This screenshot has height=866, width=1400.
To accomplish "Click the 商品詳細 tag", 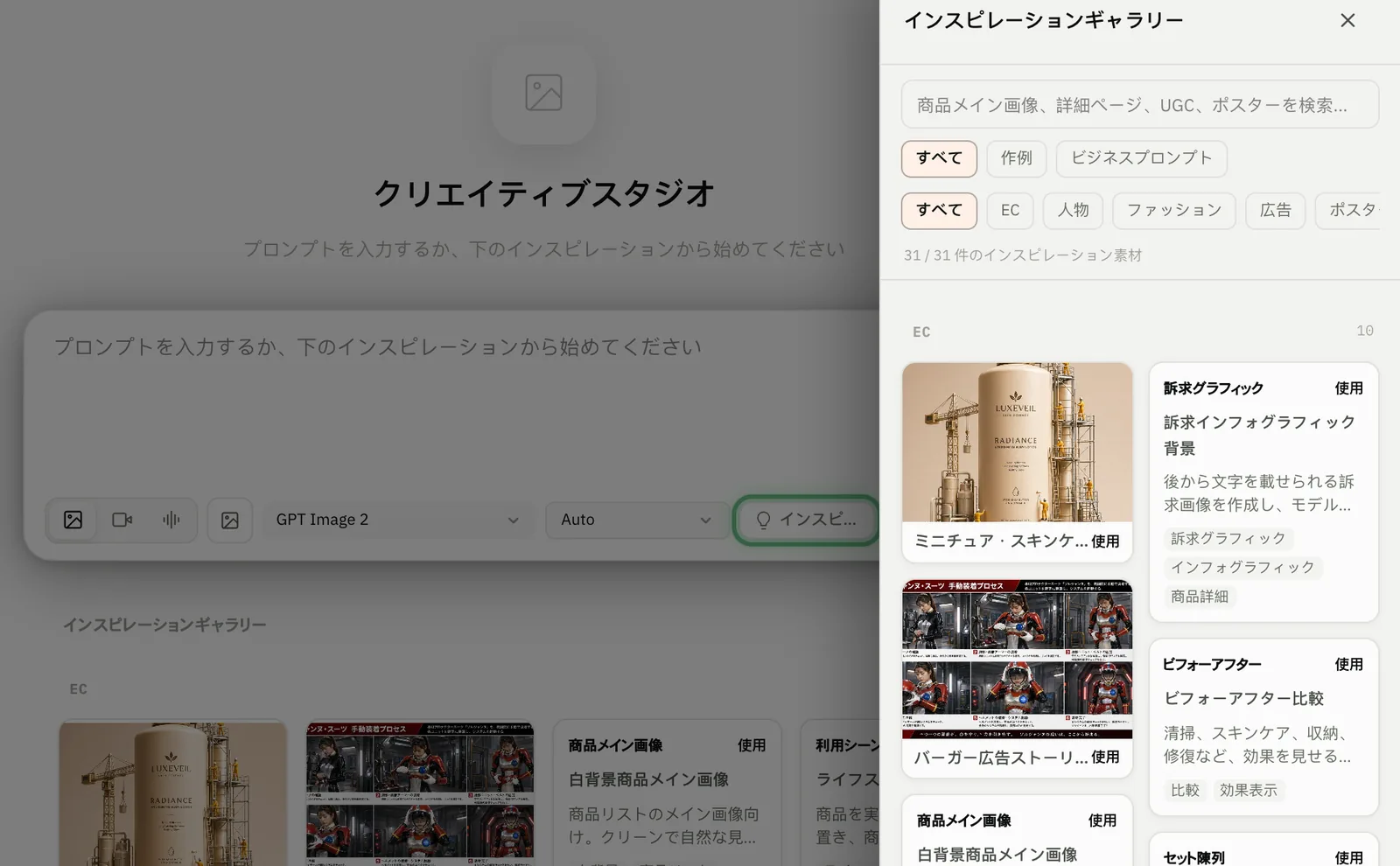I will pos(1200,597).
